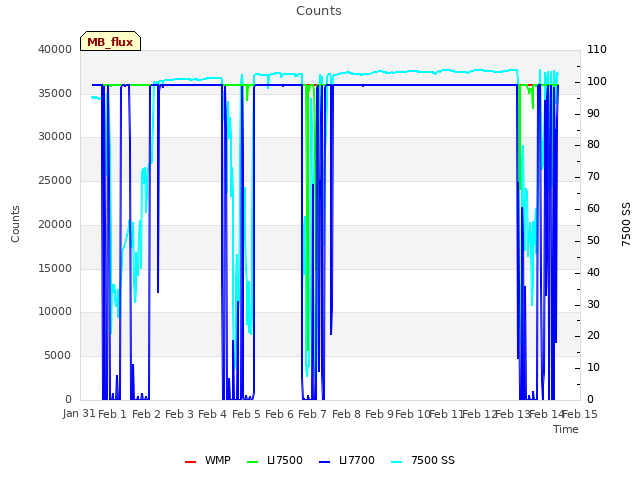Click the 25000 tick on left axis

click(x=55, y=180)
